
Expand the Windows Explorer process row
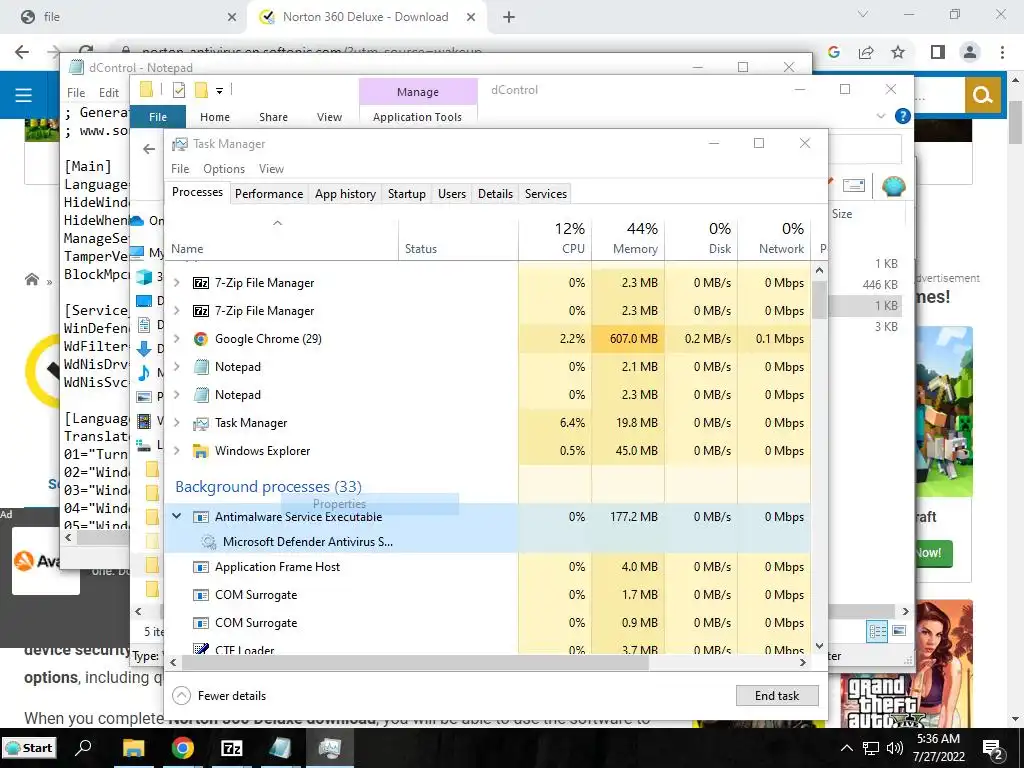(176, 451)
